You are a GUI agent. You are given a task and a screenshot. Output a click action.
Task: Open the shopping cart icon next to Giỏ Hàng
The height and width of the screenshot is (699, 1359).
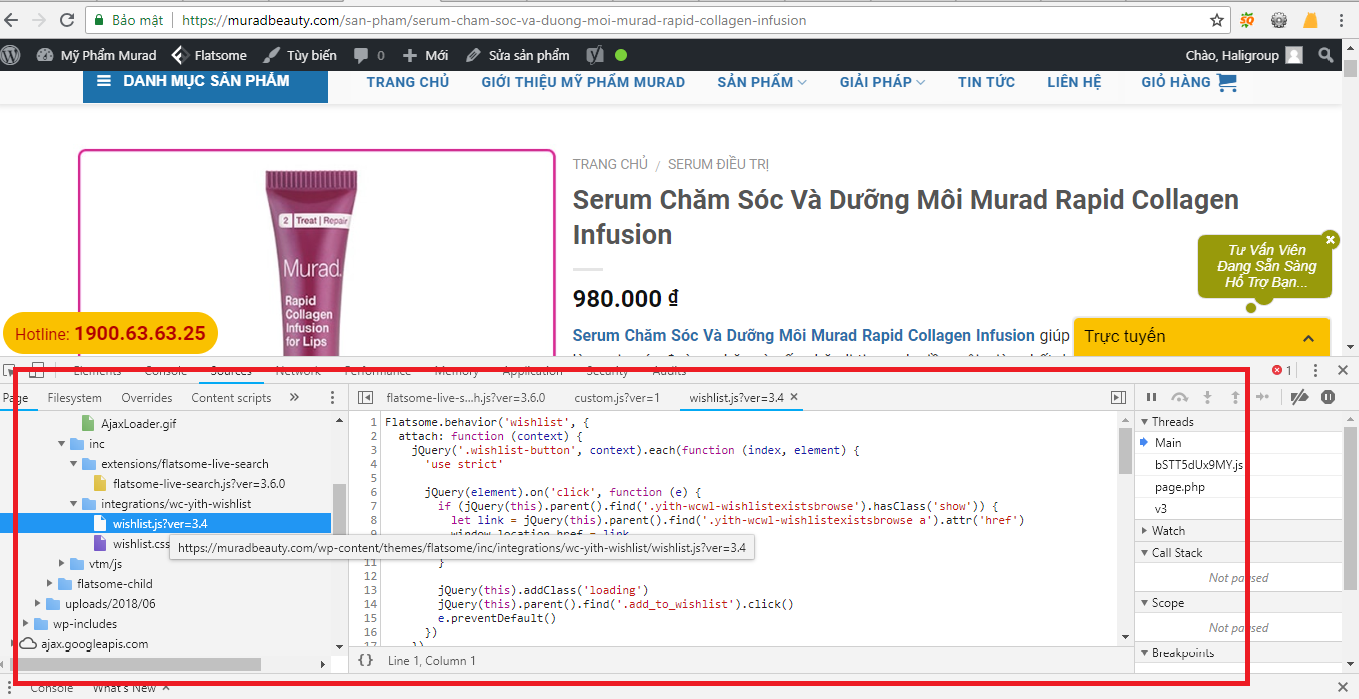tap(1227, 83)
